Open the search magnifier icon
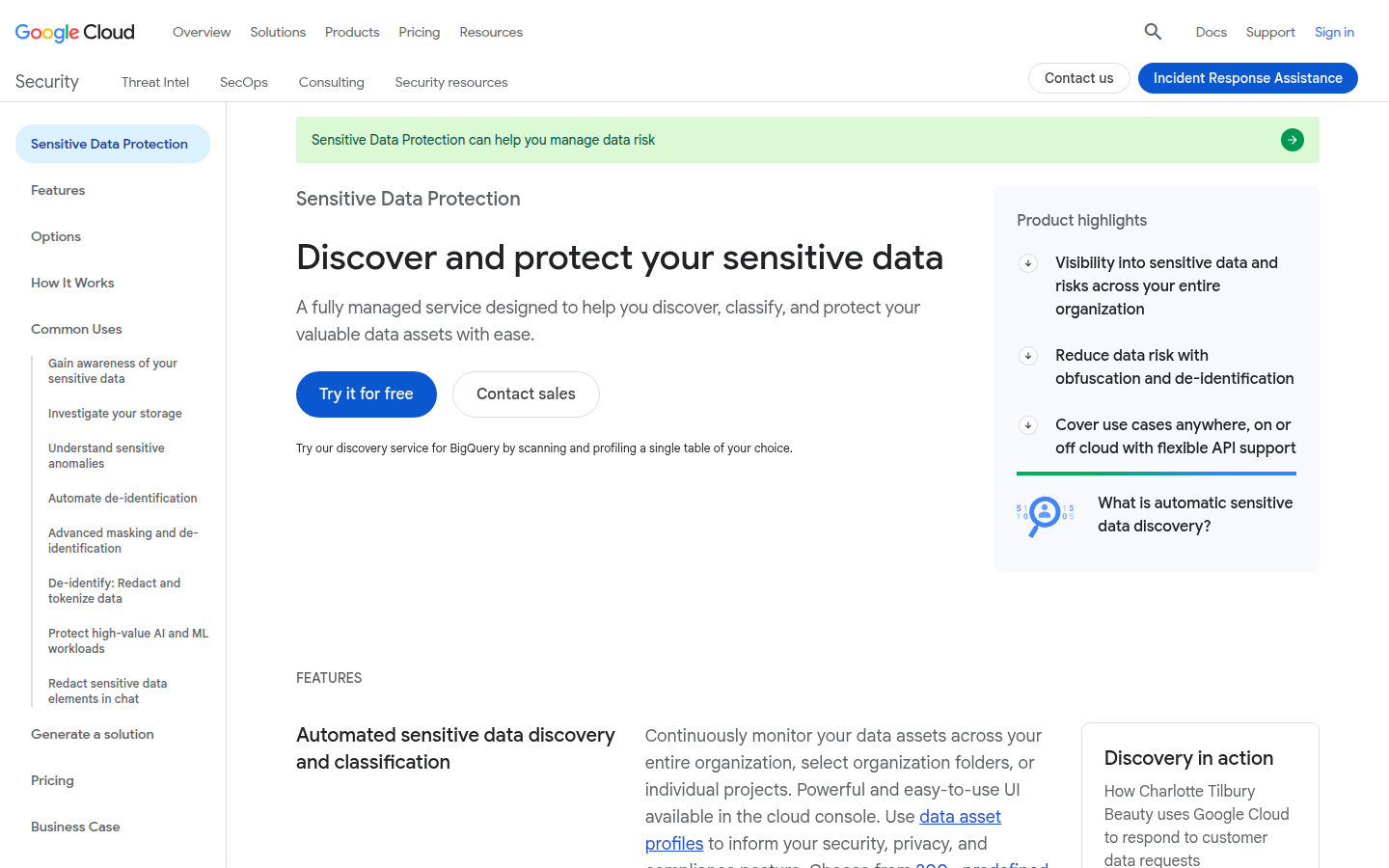 (1153, 32)
